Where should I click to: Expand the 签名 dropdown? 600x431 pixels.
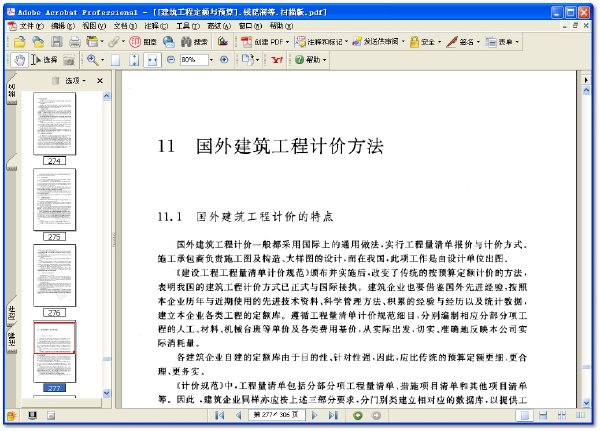click(478, 42)
